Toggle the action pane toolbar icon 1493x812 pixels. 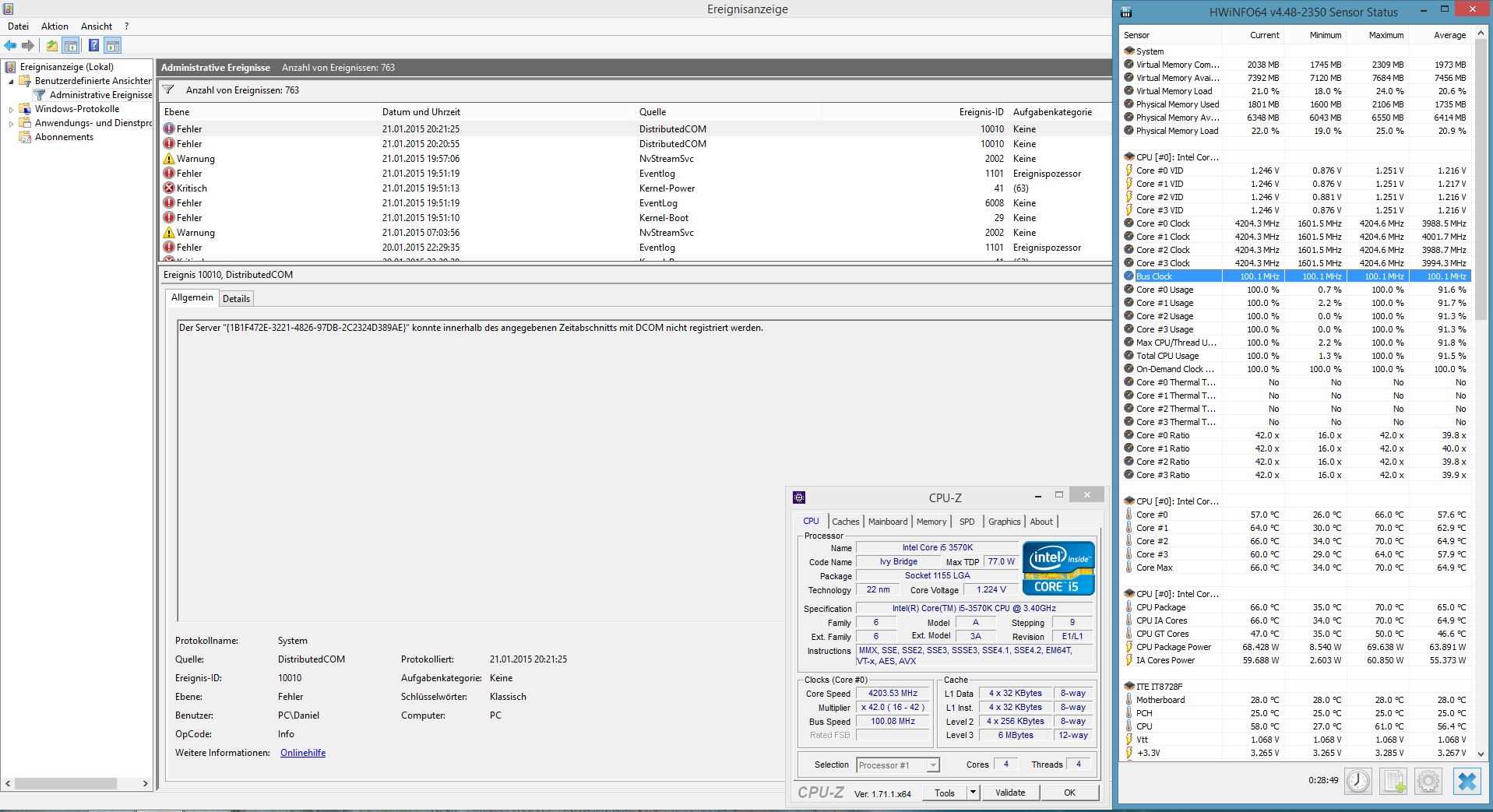[x=113, y=46]
